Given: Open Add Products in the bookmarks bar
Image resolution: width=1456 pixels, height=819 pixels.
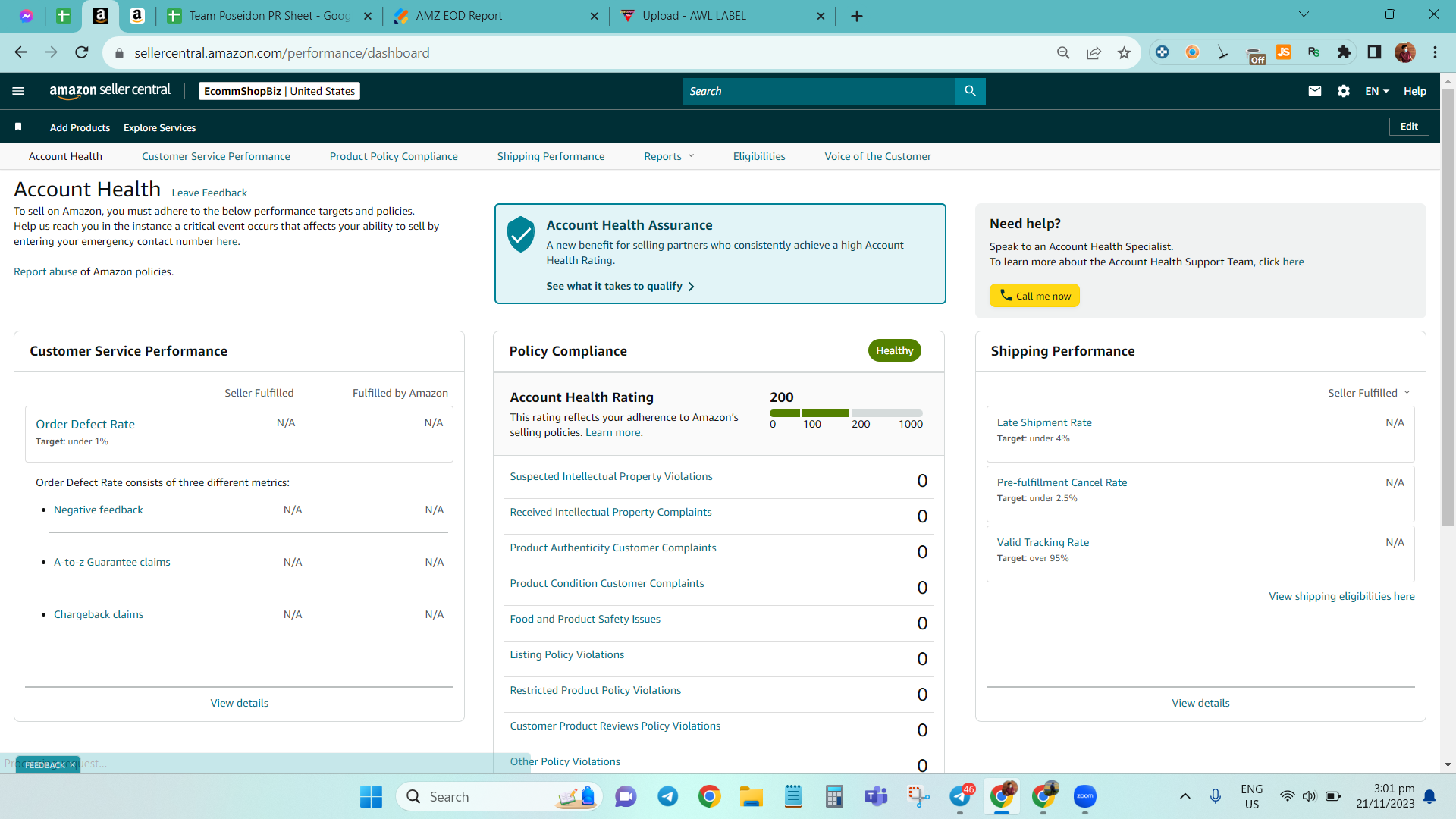Looking at the screenshot, I should [80, 127].
